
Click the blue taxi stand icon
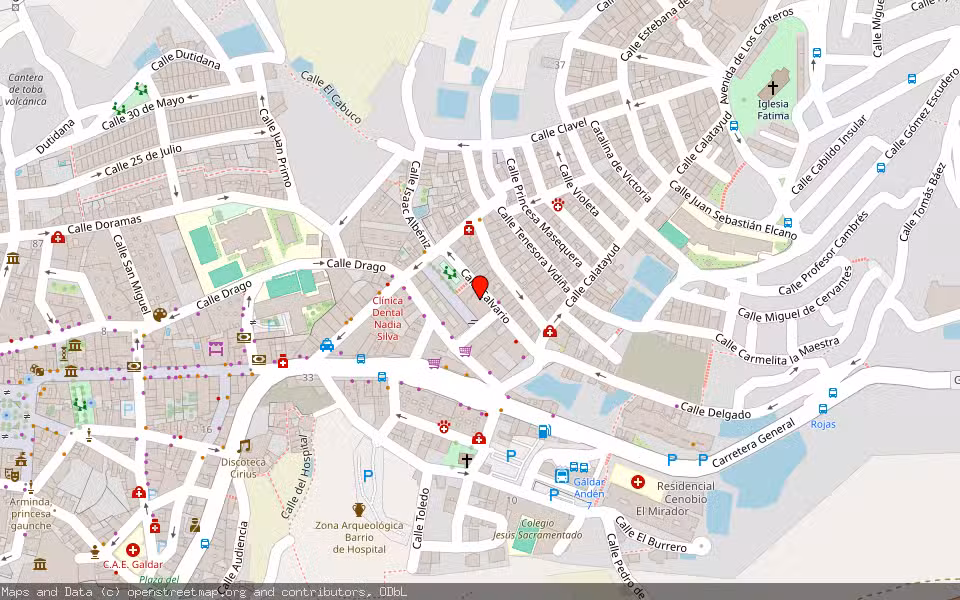tap(327, 345)
